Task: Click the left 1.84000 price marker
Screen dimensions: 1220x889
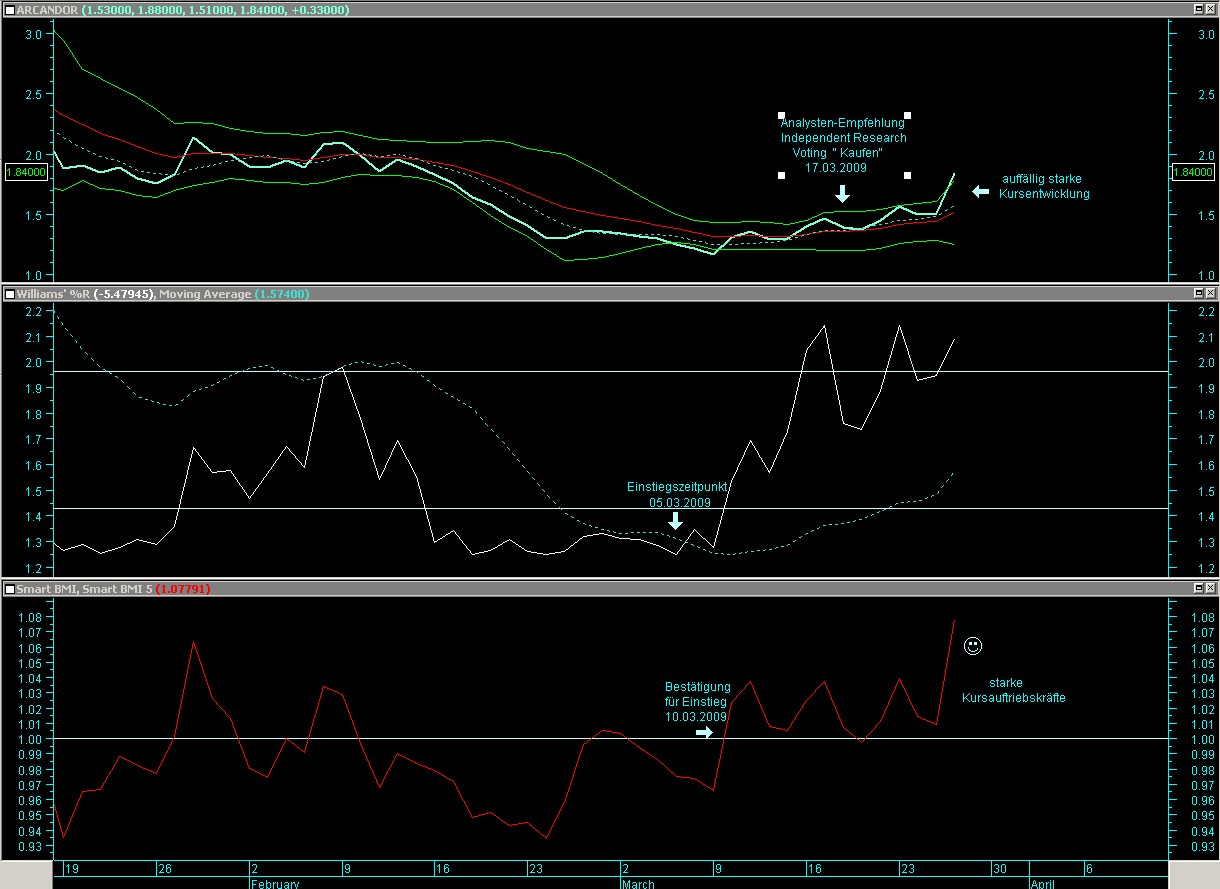Action: pyautogui.click(x=26, y=172)
